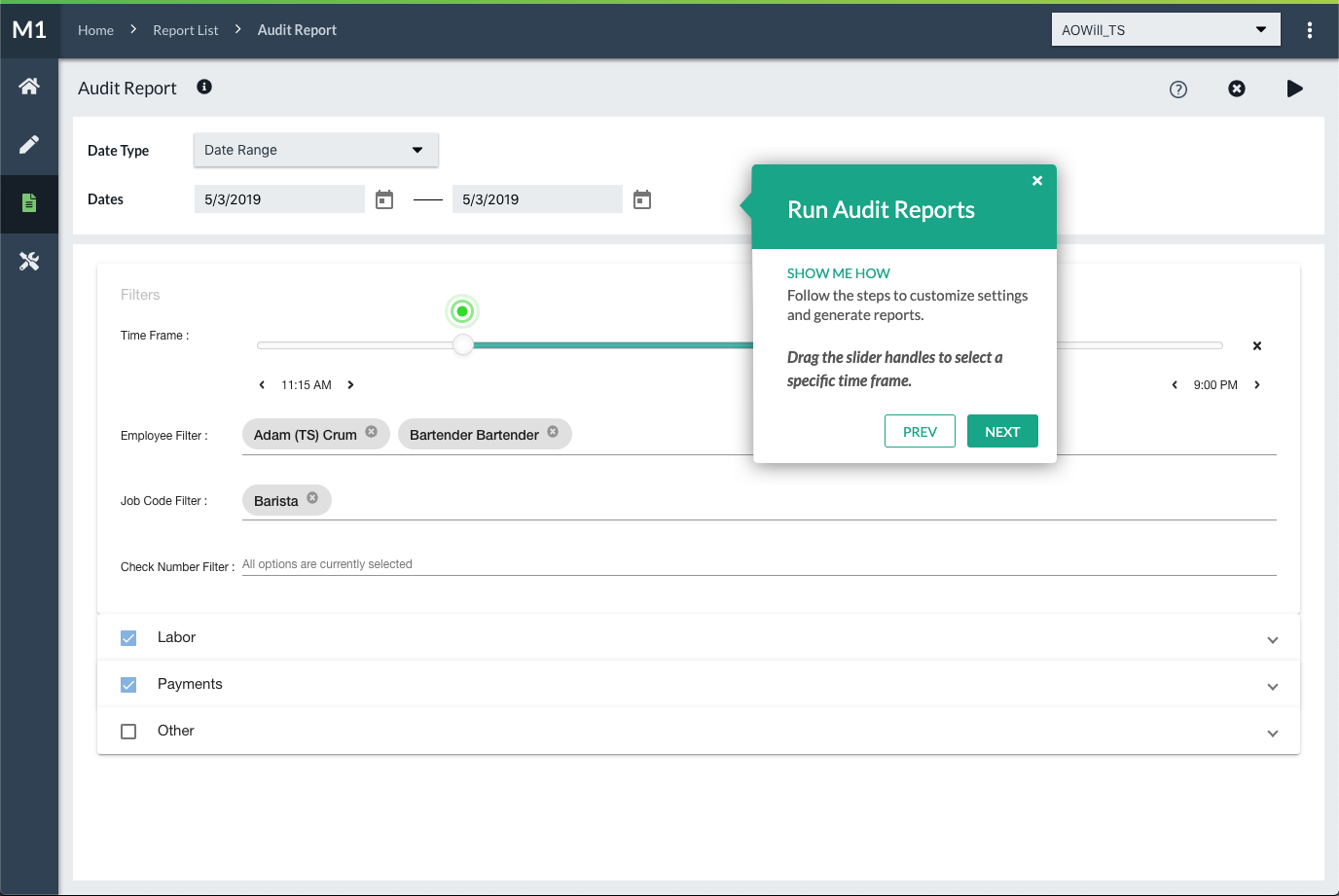Expand the Labor section chevron
This screenshot has height=896, width=1339.
coord(1273,640)
